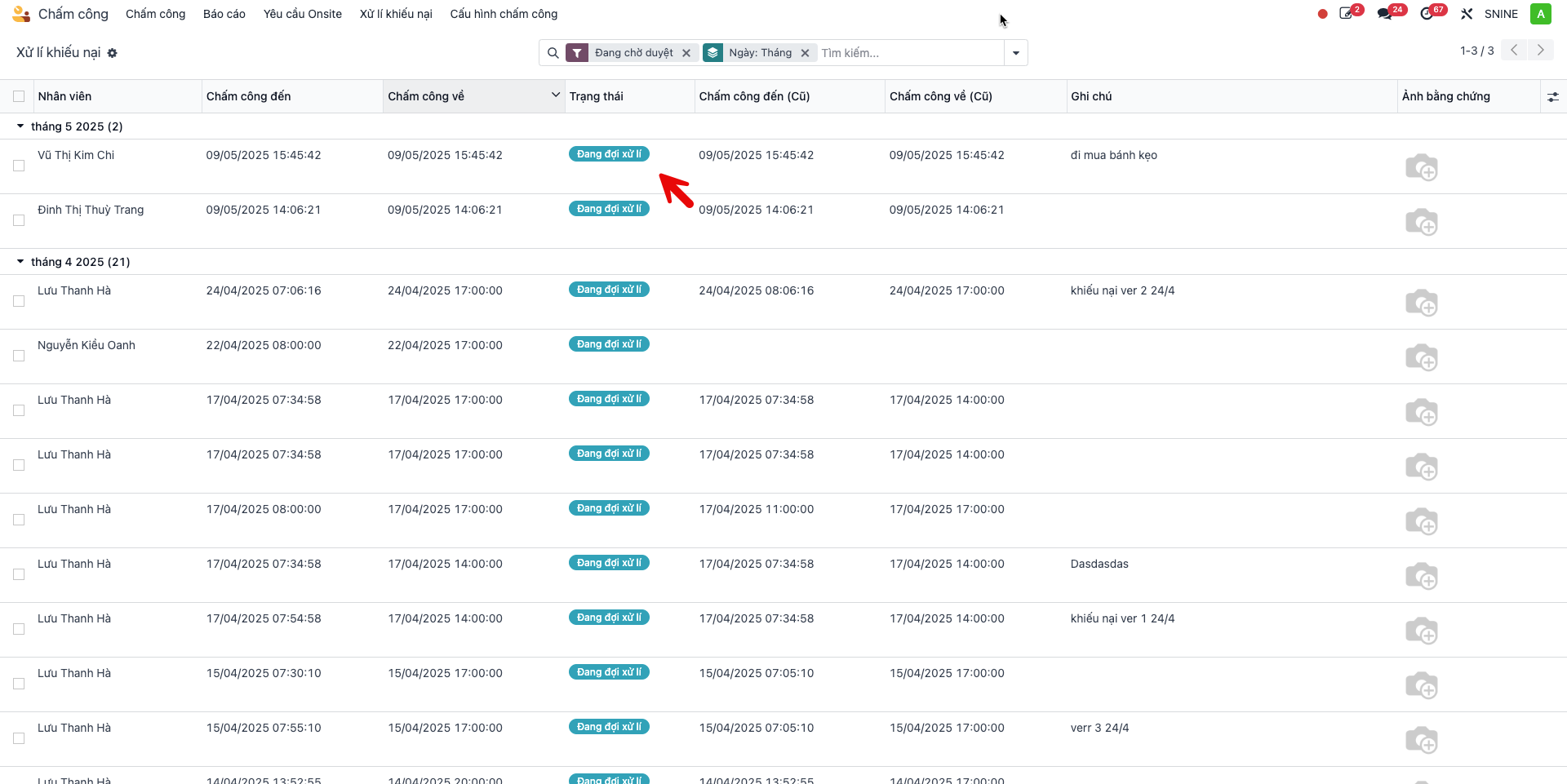Click the red recording dot indicator
The image size is (1567, 784).
tap(1322, 14)
